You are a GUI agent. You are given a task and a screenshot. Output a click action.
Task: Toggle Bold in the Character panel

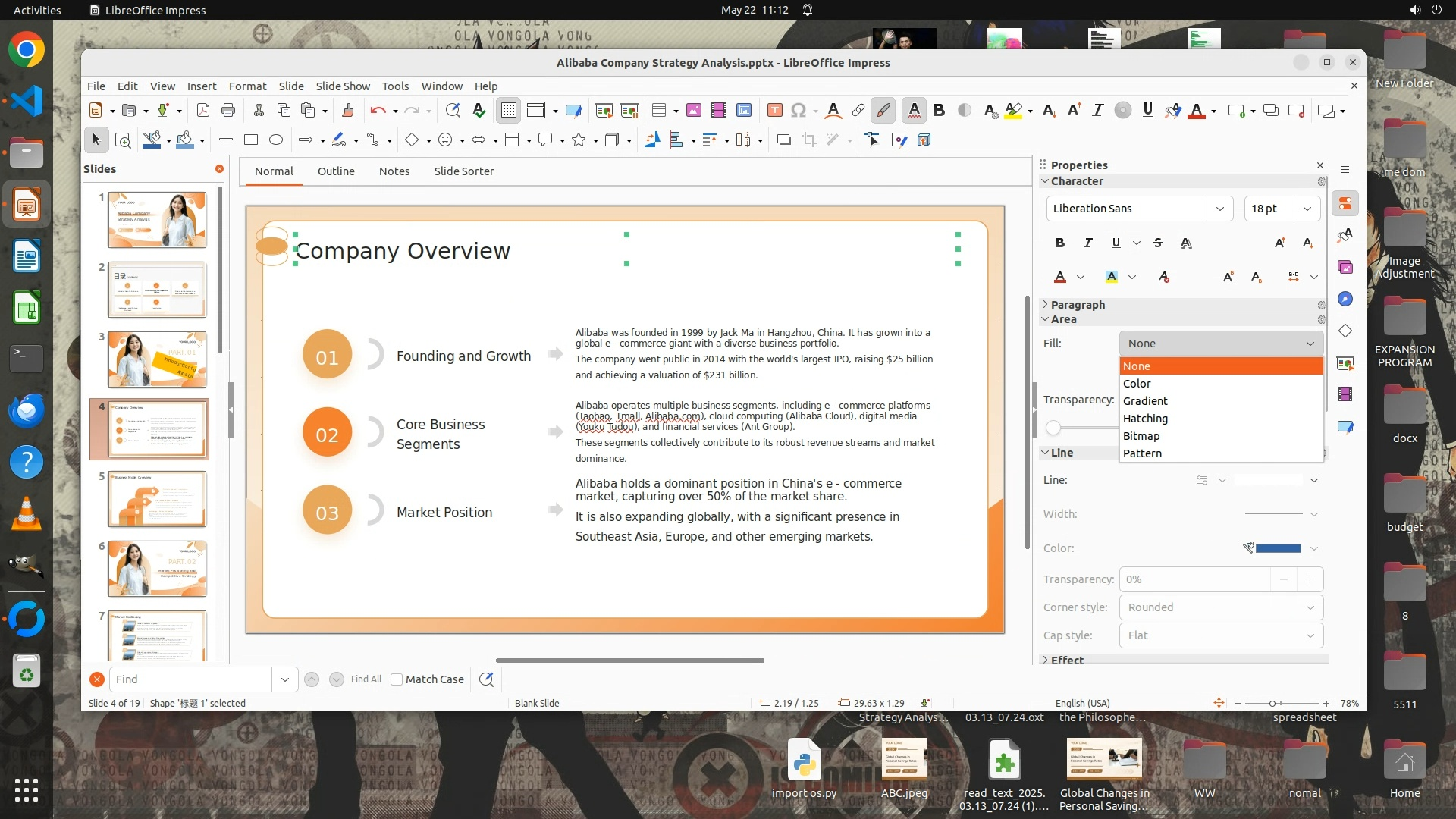point(1060,243)
